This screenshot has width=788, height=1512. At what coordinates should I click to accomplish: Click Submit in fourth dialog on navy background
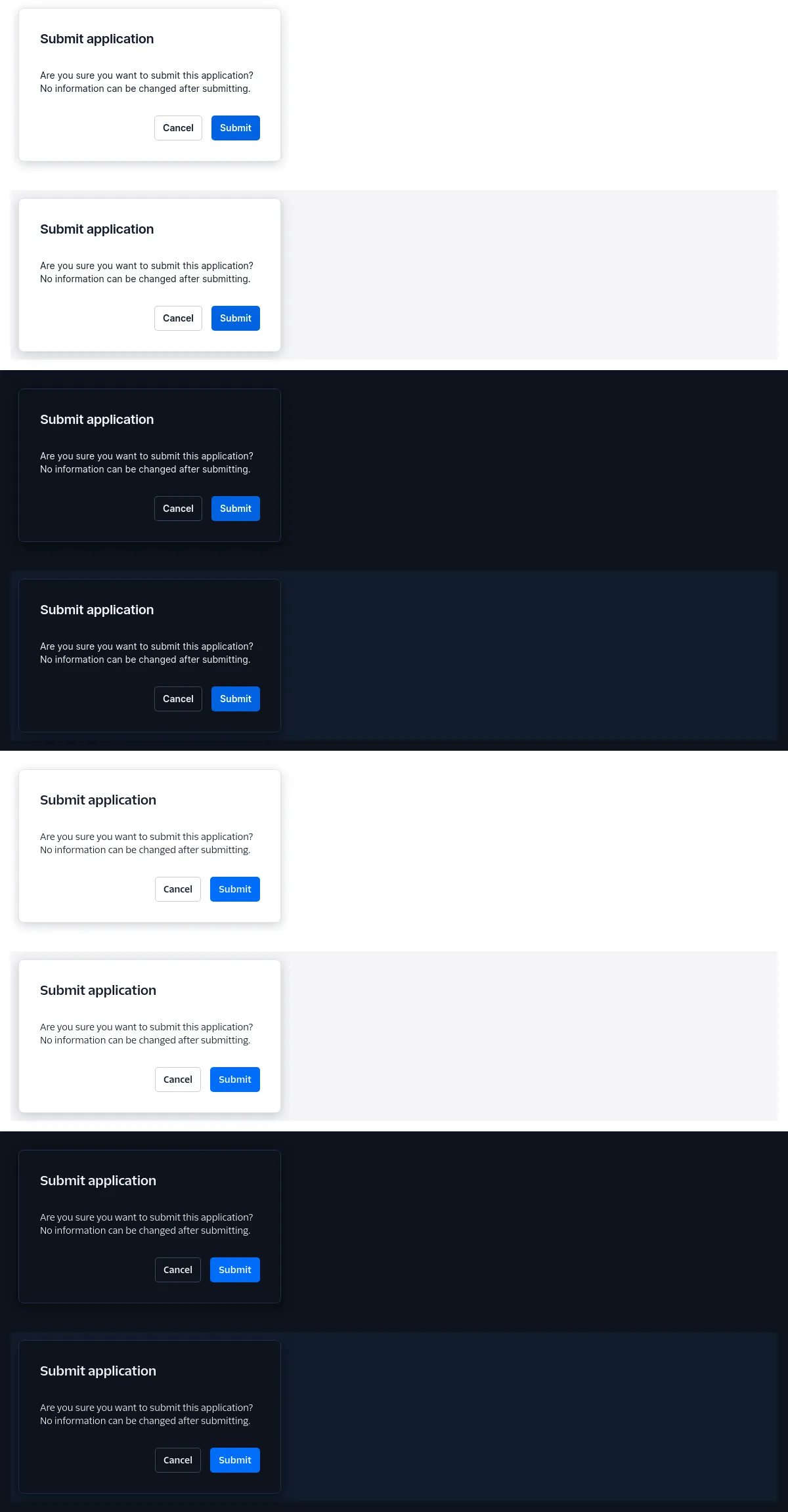coord(236,699)
